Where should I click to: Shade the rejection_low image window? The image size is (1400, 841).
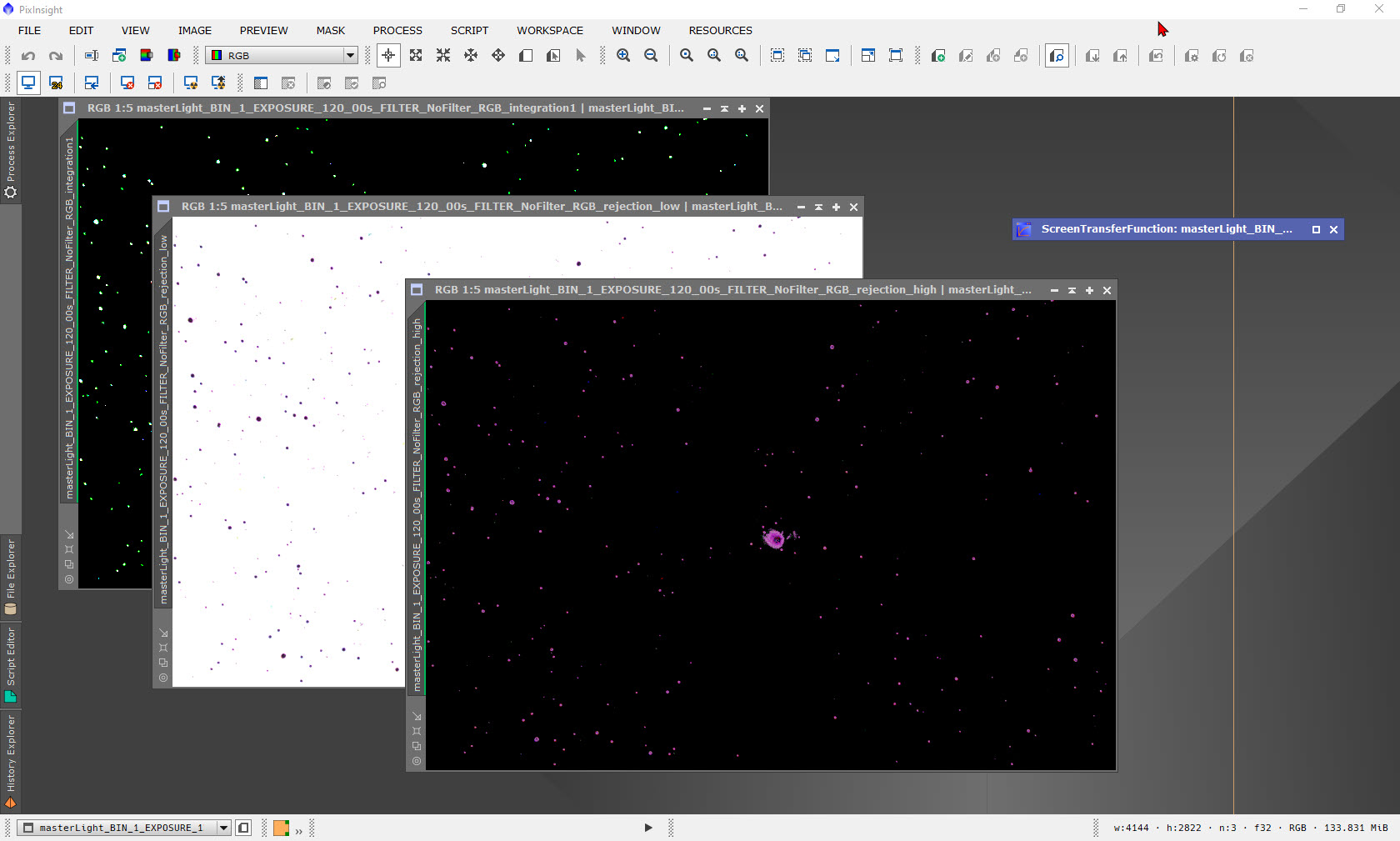pos(818,207)
